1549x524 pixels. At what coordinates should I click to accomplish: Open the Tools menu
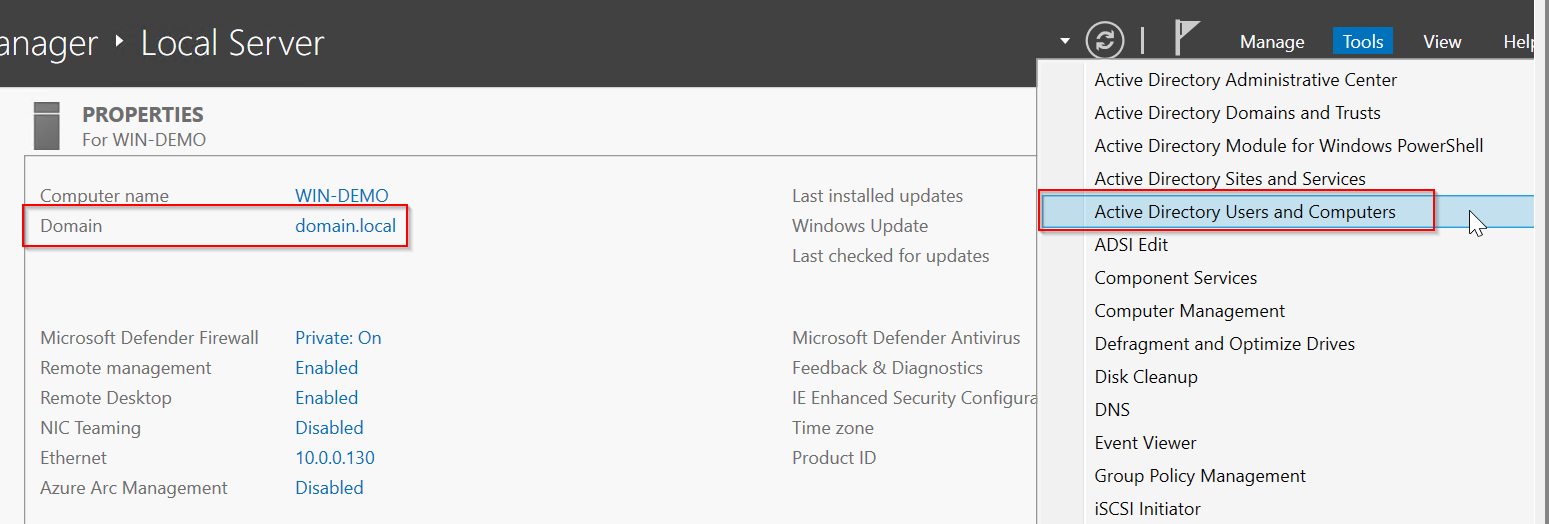pyautogui.click(x=1362, y=41)
